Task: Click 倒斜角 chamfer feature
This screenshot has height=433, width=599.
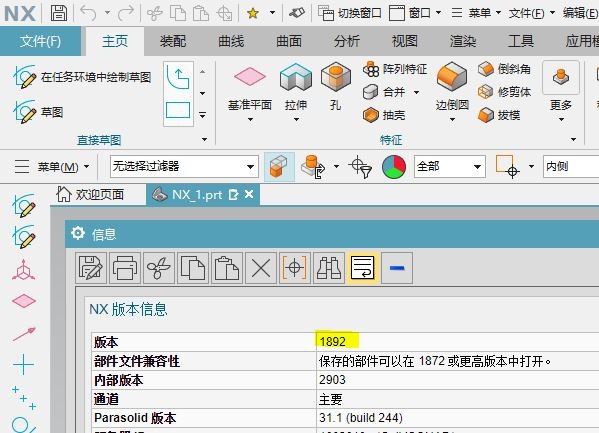Action: (504, 69)
